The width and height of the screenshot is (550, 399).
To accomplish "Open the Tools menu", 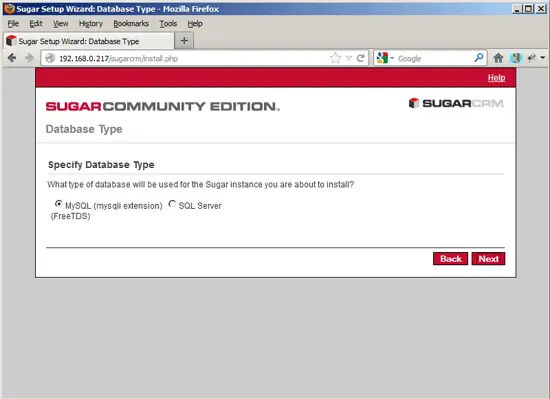I will pyautogui.click(x=168, y=23).
